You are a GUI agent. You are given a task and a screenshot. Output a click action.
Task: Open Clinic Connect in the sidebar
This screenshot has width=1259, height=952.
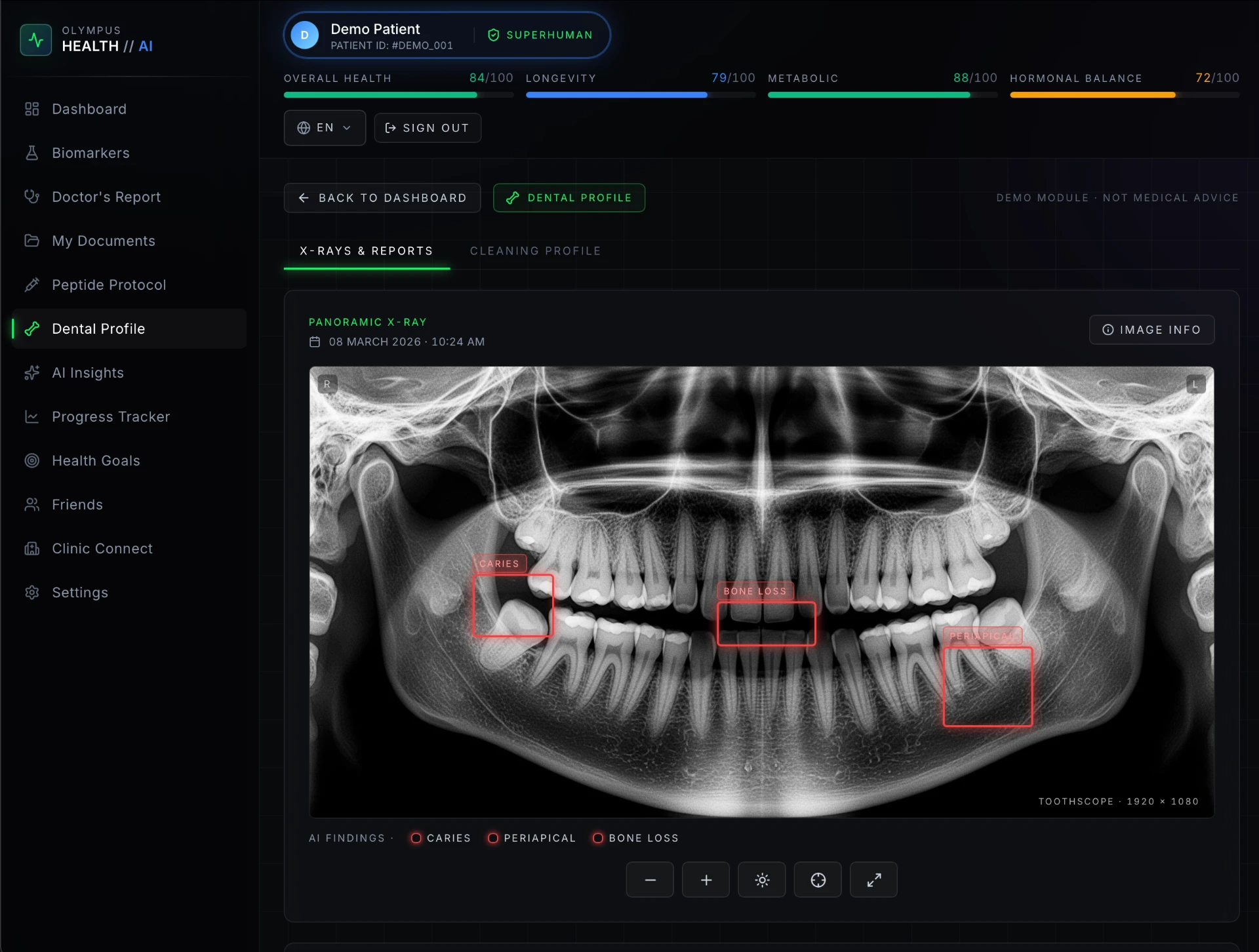[129, 548]
